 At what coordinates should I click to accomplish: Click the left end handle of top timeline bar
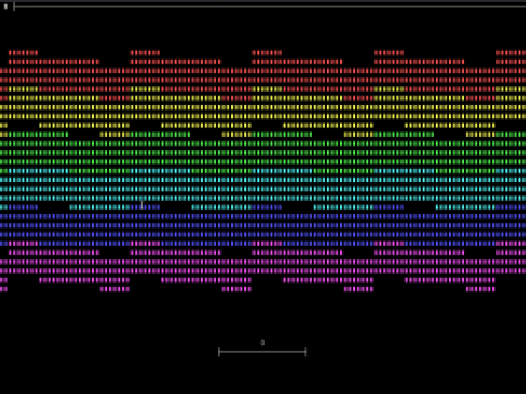(14, 6)
